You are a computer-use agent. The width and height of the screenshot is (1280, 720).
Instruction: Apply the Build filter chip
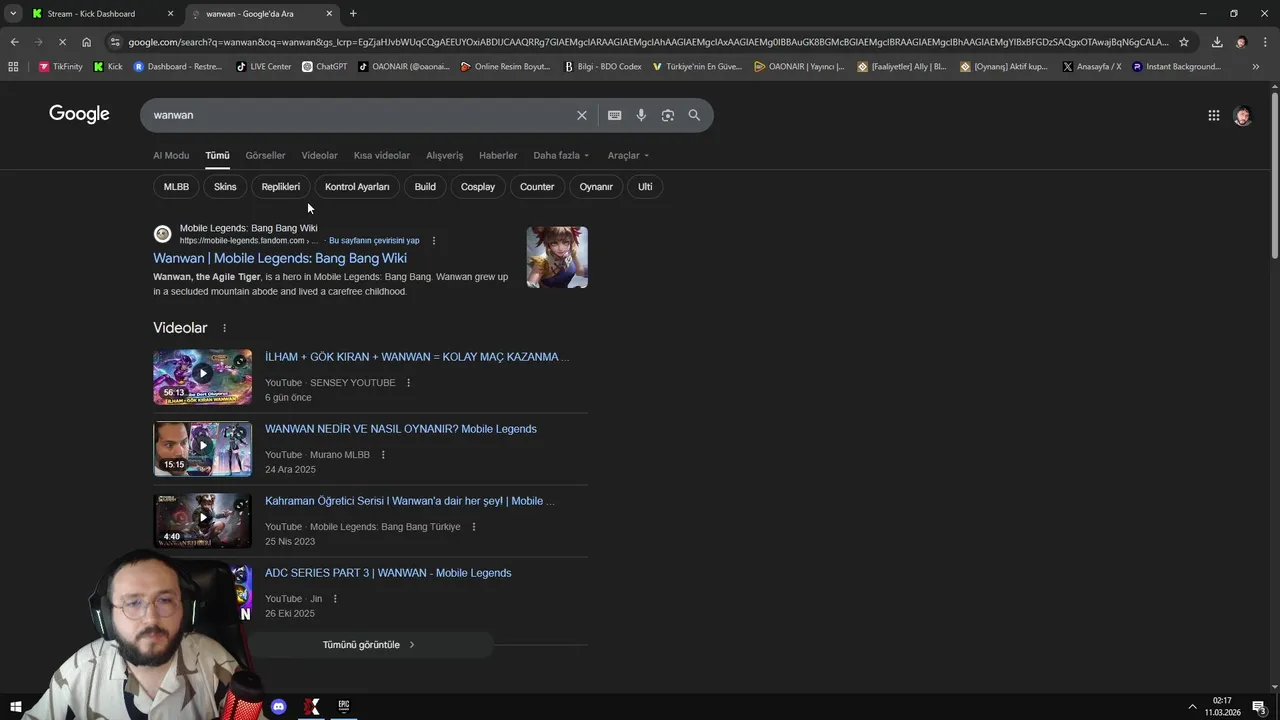click(425, 187)
